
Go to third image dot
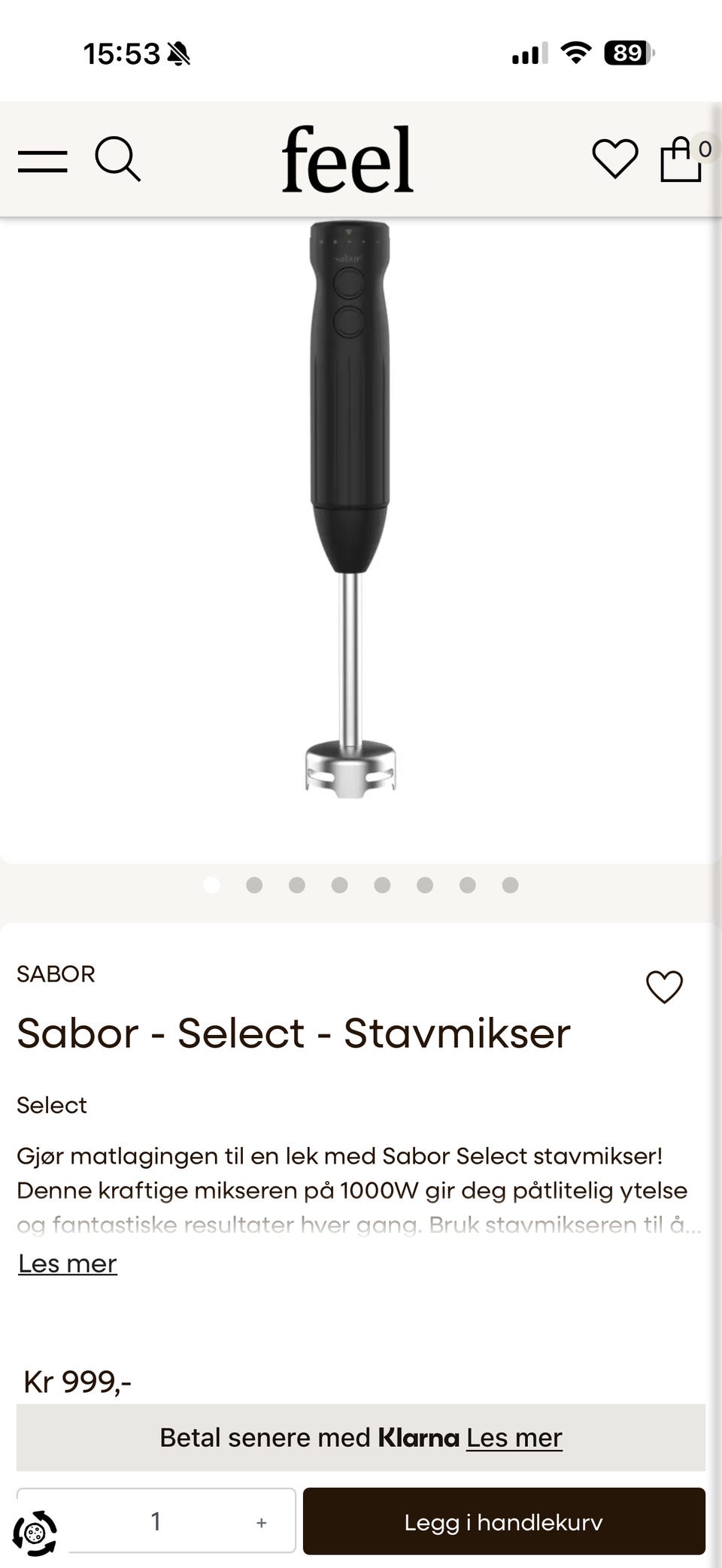tap(297, 885)
